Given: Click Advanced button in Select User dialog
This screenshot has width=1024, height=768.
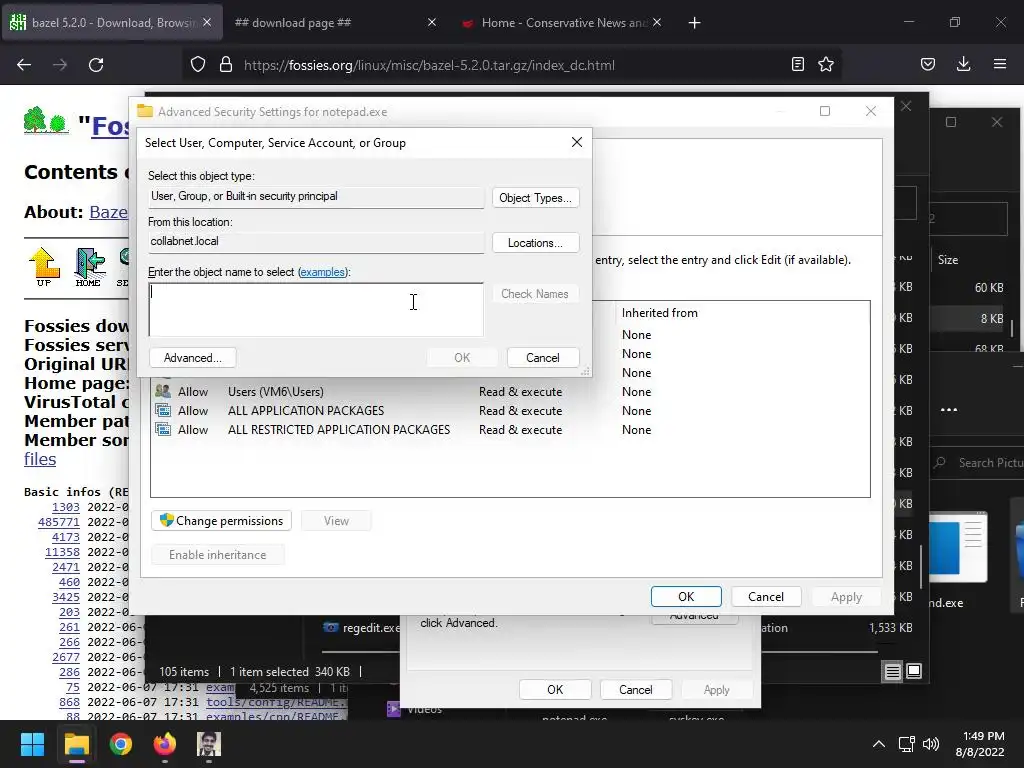Looking at the screenshot, I should [x=193, y=358].
